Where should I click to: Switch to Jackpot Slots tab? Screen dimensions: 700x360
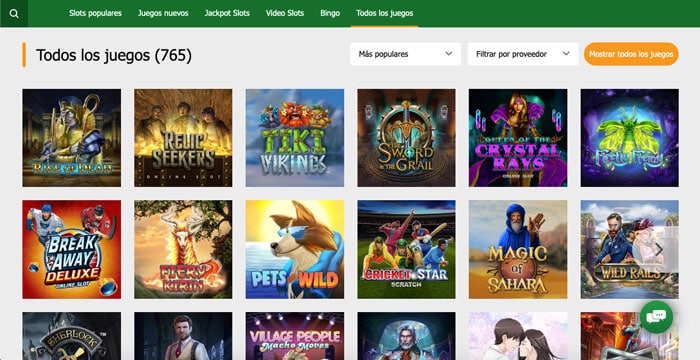coord(227,13)
